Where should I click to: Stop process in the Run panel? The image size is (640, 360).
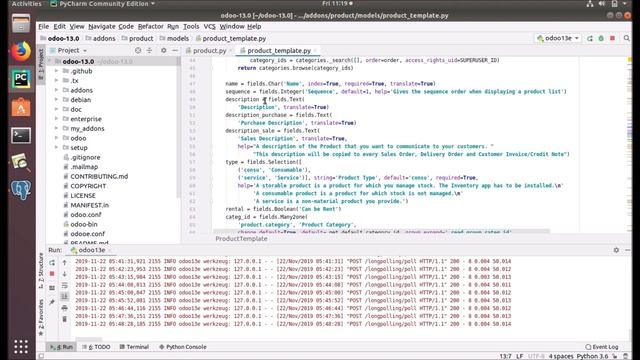pos(52,274)
